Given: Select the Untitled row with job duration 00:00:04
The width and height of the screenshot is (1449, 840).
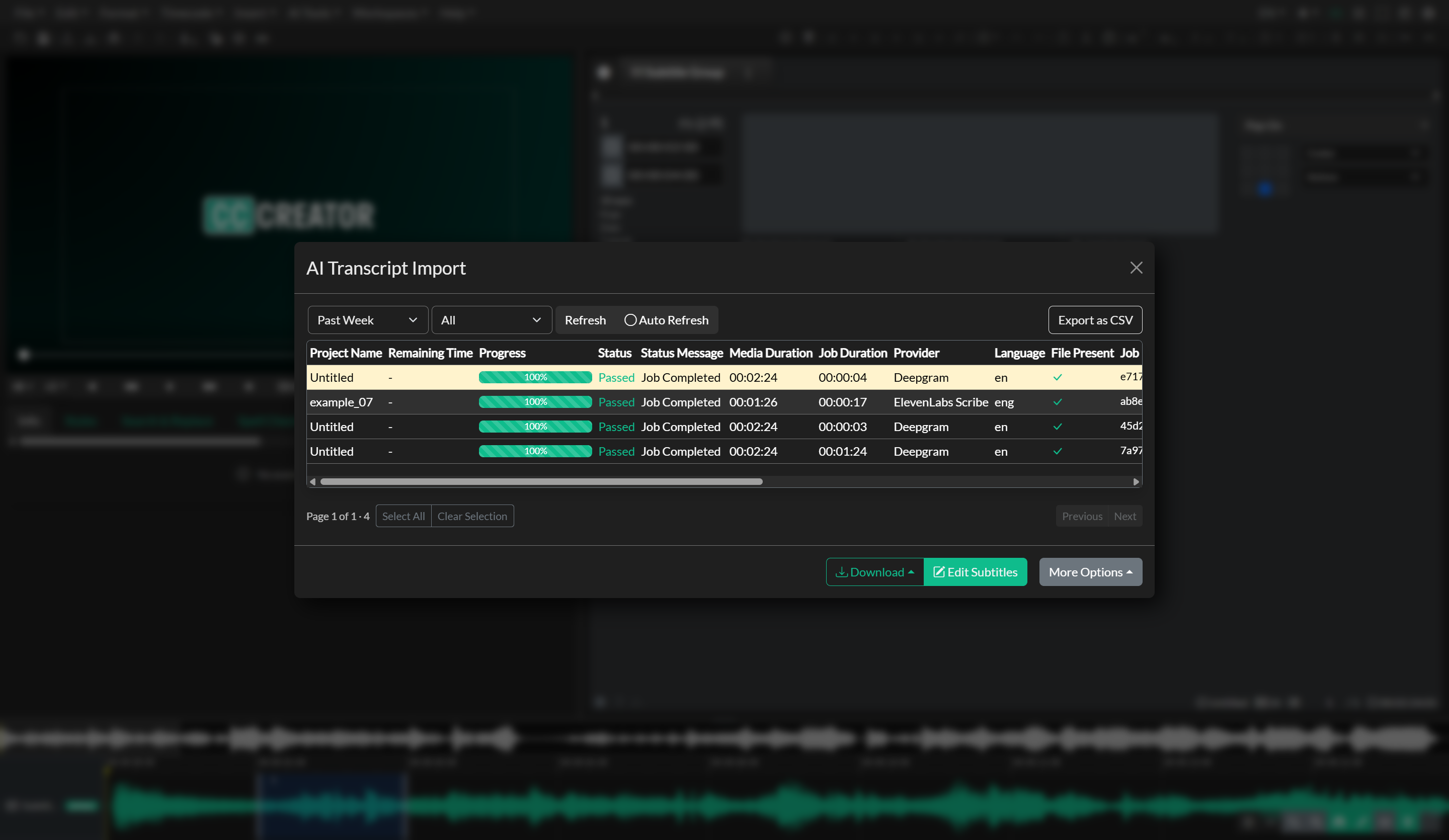Looking at the screenshot, I should [x=724, y=377].
